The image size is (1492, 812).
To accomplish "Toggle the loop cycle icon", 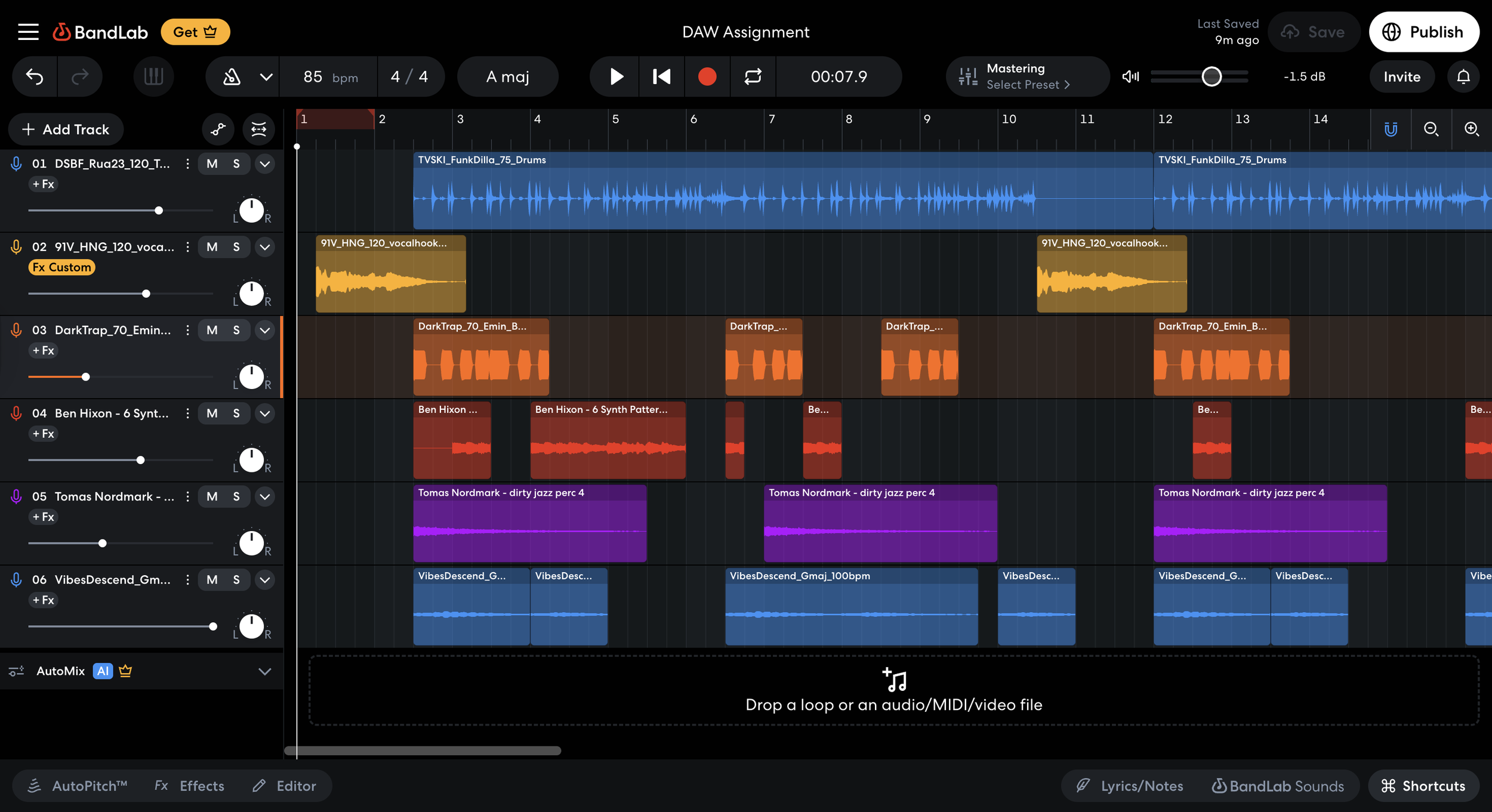I will 753,76.
